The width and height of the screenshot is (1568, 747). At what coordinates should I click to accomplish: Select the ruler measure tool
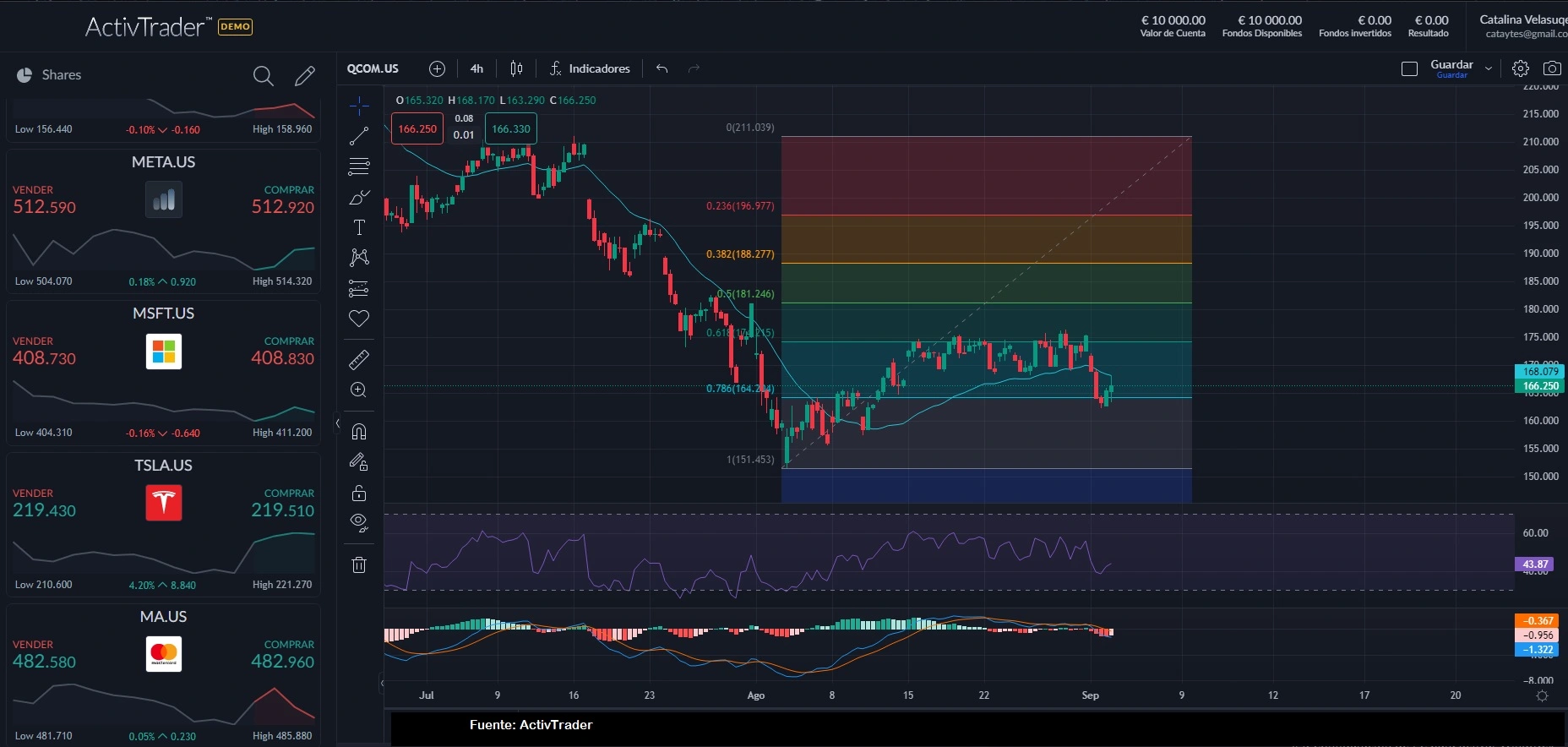click(x=359, y=360)
